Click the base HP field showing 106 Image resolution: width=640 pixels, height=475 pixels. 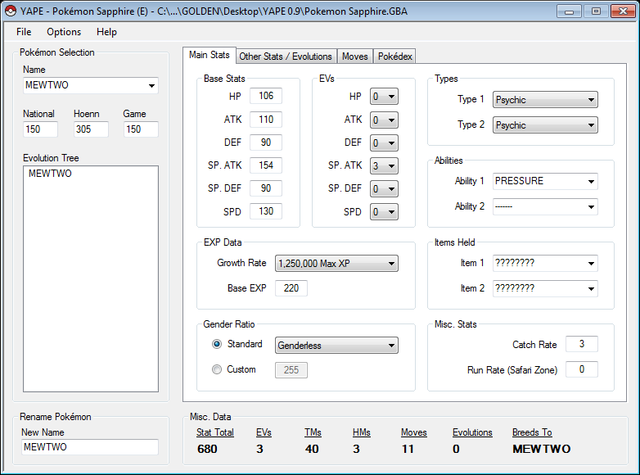pyautogui.click(x=266, y=96)
